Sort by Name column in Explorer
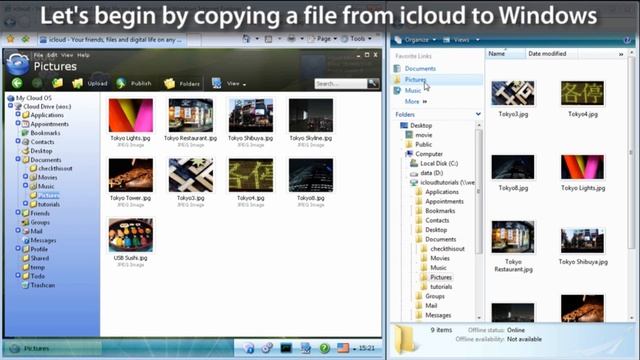 504,53
